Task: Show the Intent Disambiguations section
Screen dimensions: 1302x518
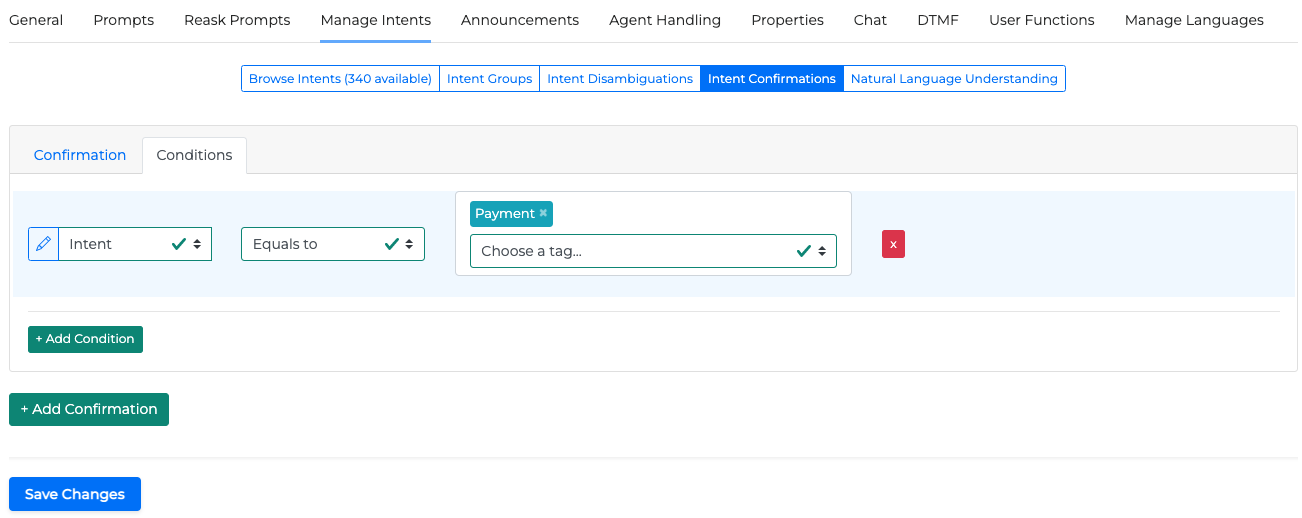Action: click(620, 79)
